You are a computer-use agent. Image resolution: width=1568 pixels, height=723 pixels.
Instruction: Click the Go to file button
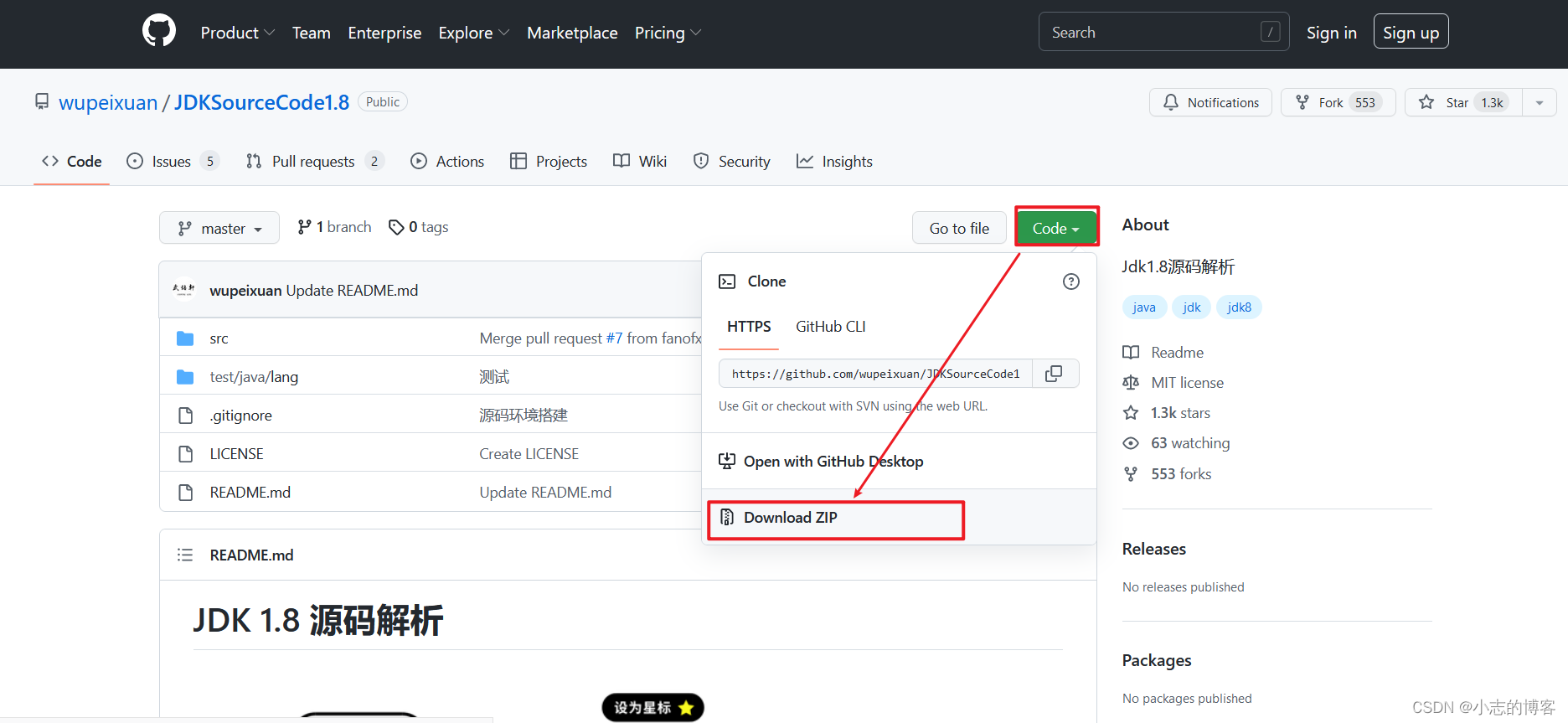click(959, 228)
